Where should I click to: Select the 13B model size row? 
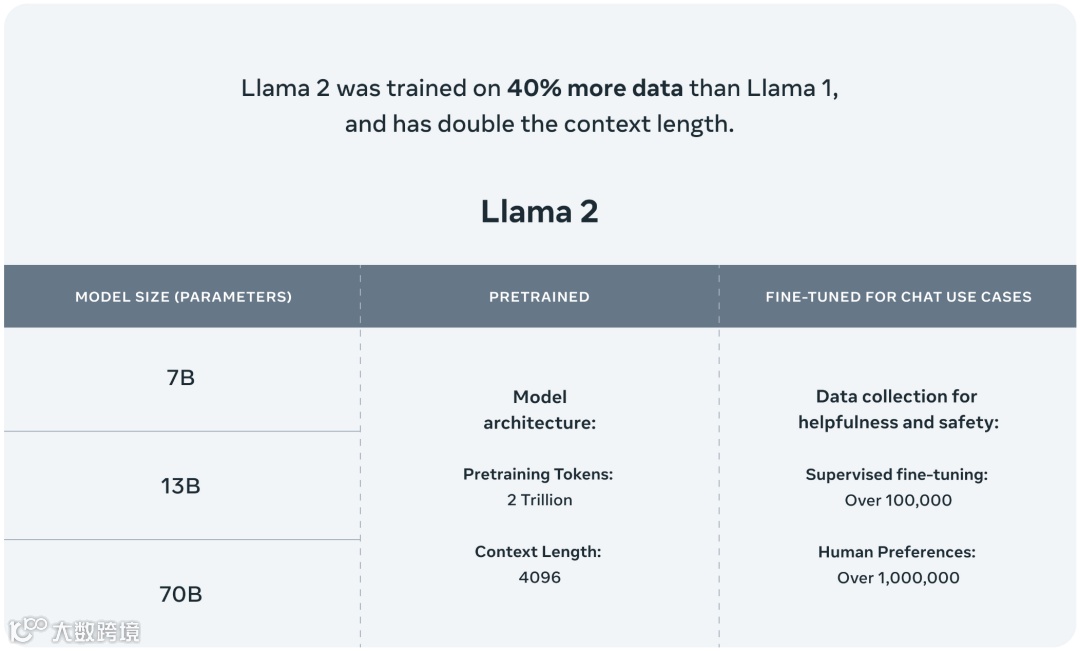click(x=182, y=486)
